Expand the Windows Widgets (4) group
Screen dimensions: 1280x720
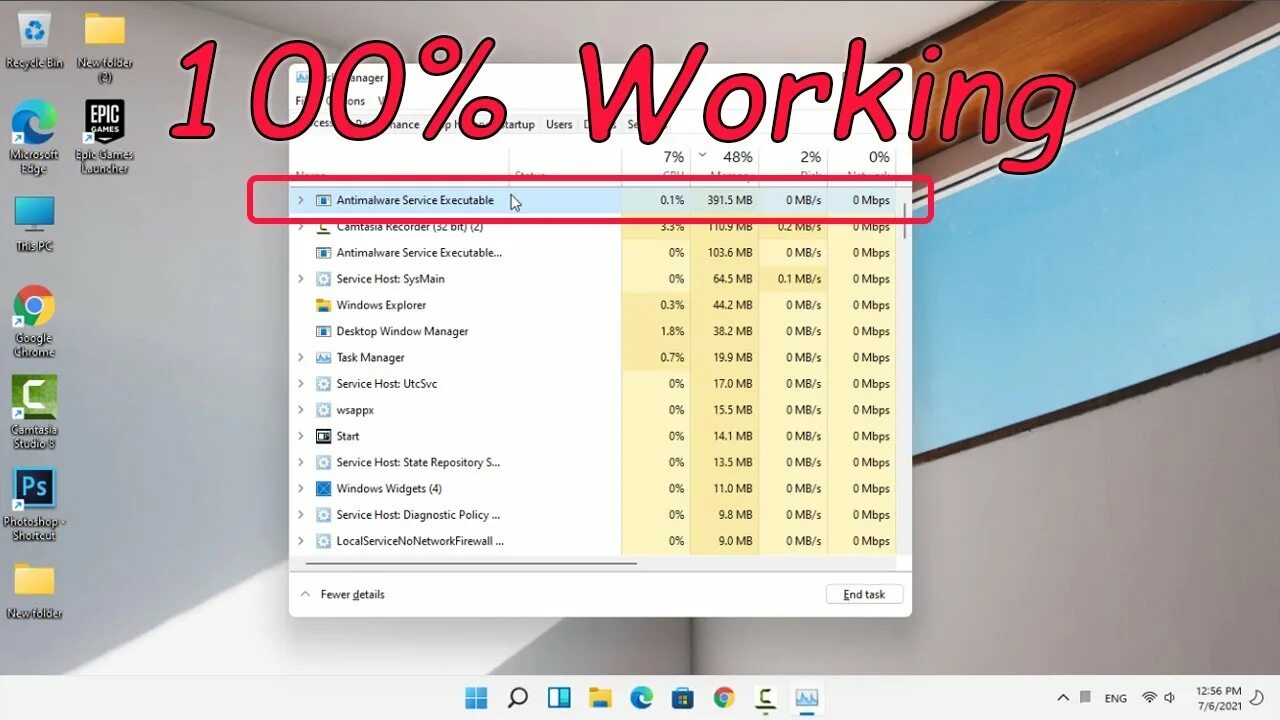point(301,489)
